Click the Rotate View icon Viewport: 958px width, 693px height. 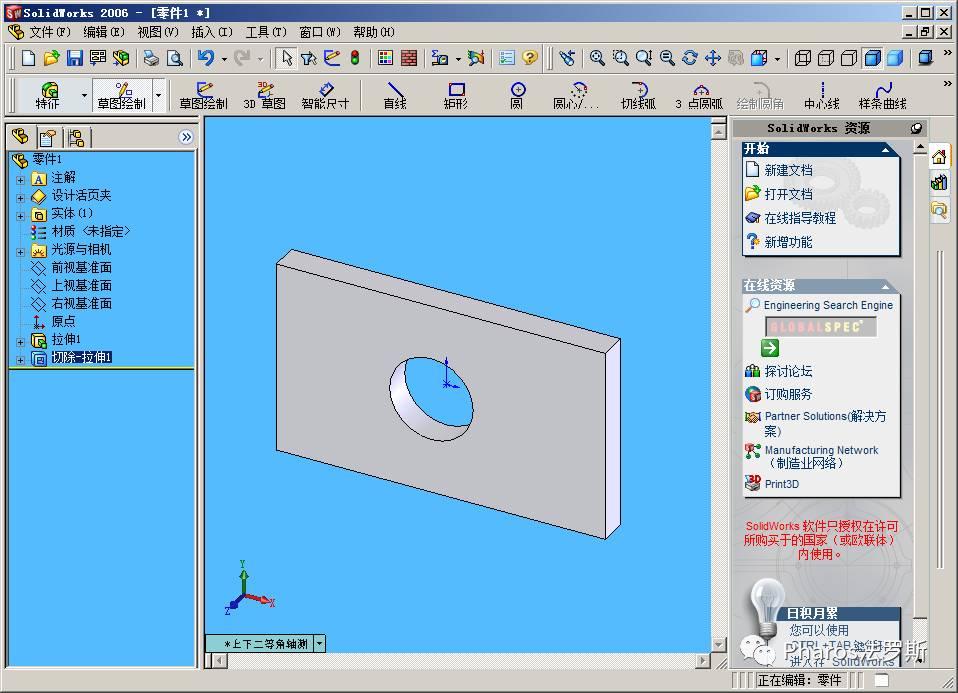pos(690,58)
